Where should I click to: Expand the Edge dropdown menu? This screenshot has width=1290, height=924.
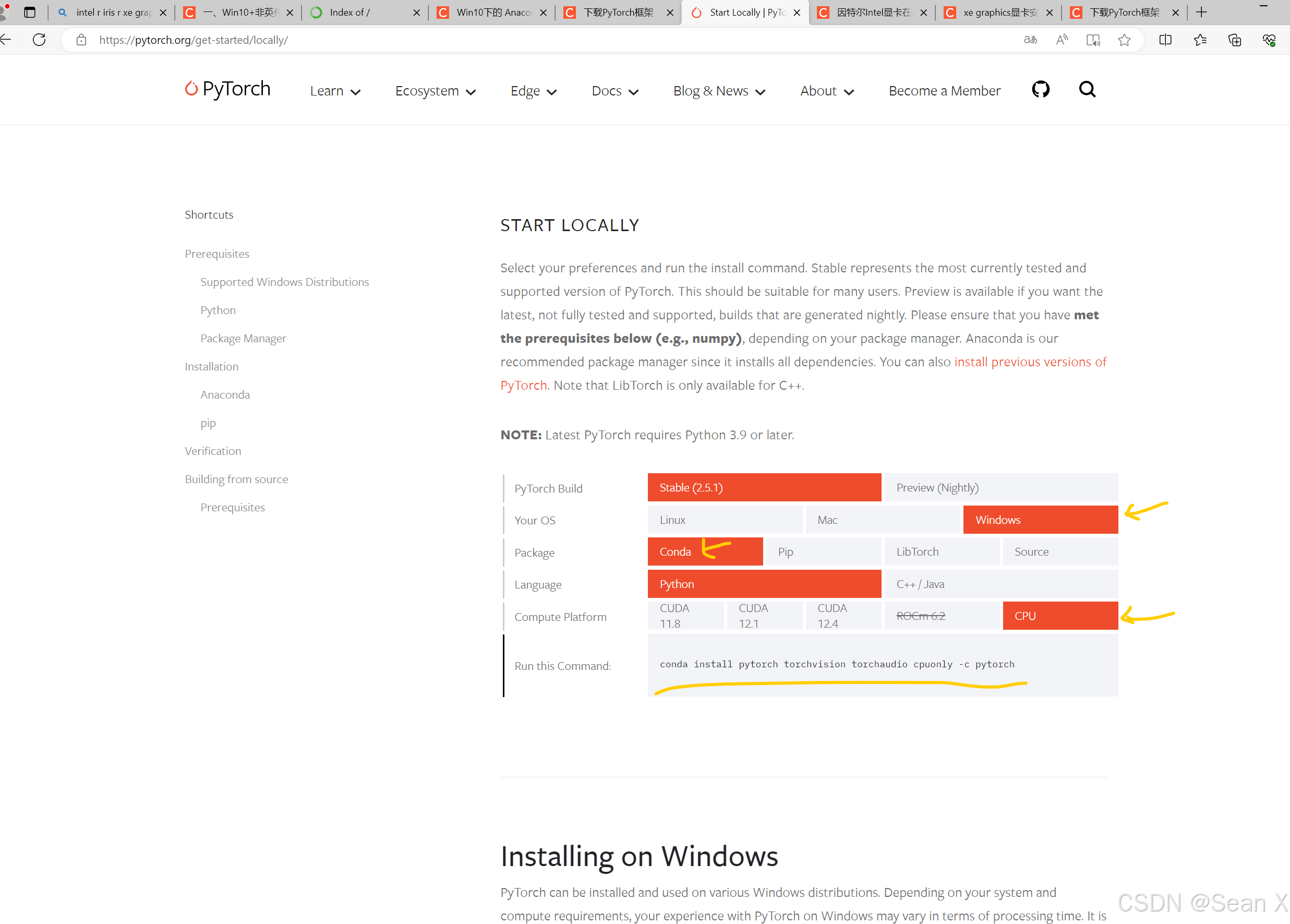pos(534,91)
